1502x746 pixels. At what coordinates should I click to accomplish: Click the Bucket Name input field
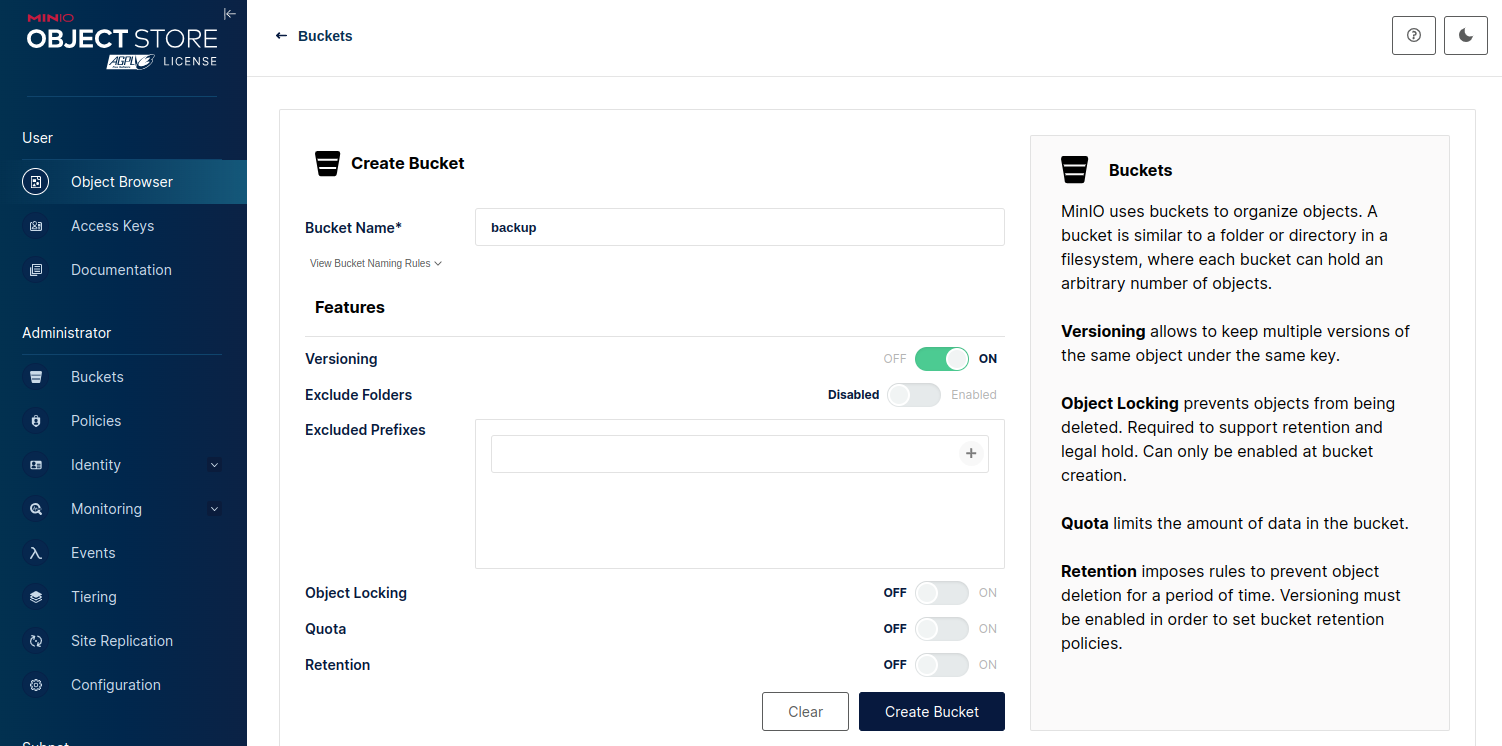click(739, 227)
